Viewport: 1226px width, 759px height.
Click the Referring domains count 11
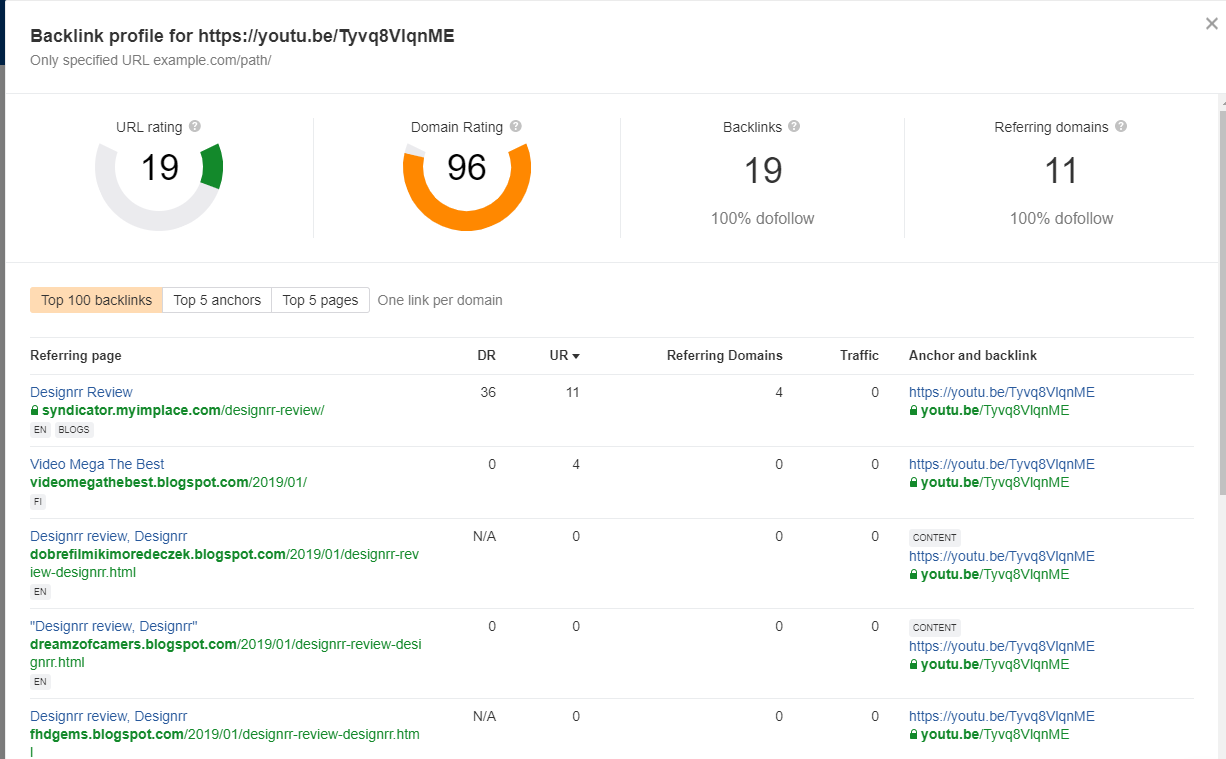coord(1061,171)
